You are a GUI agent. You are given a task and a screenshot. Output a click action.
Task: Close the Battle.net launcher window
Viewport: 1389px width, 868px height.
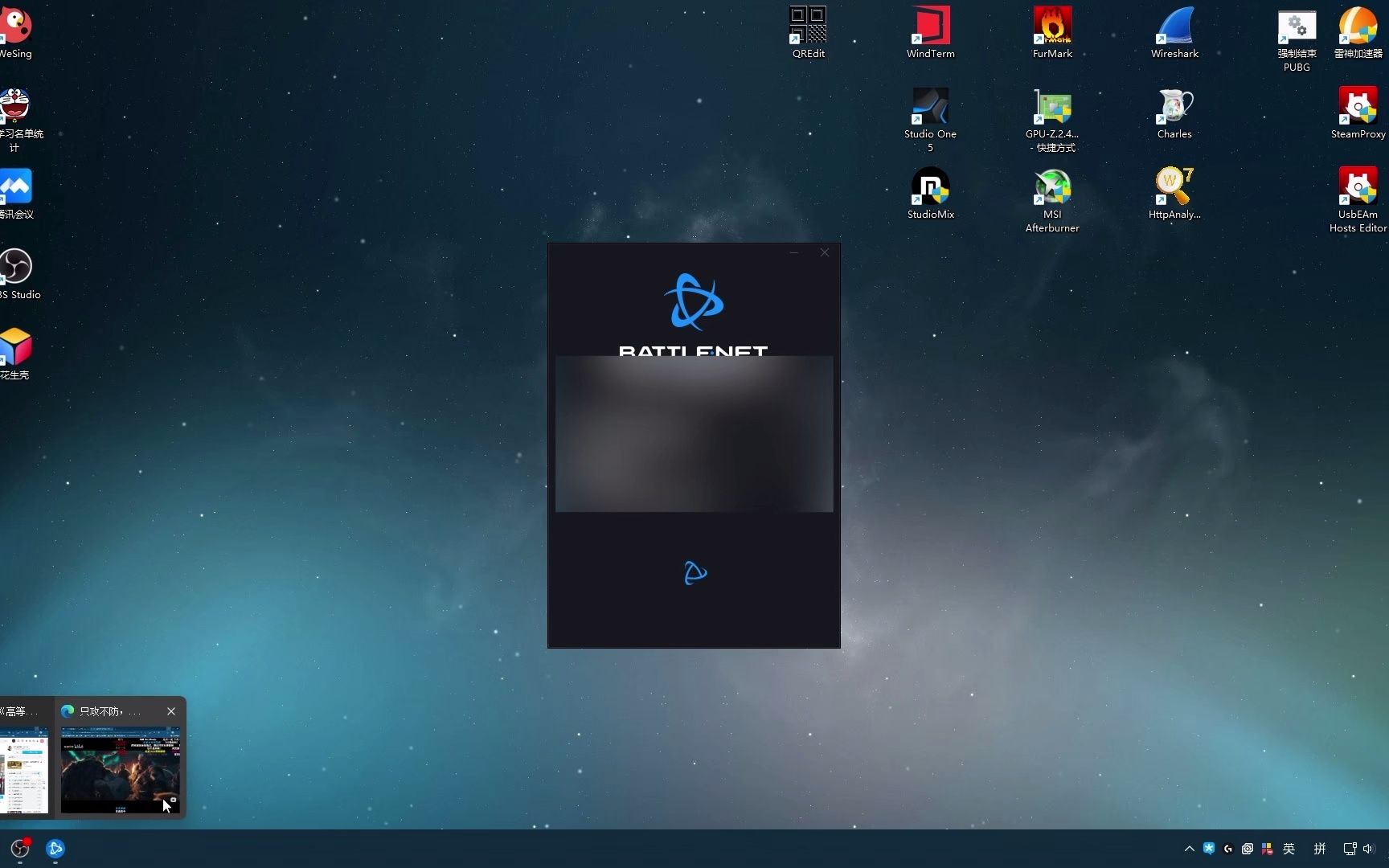pyautogui.click(x=825, y=252)
